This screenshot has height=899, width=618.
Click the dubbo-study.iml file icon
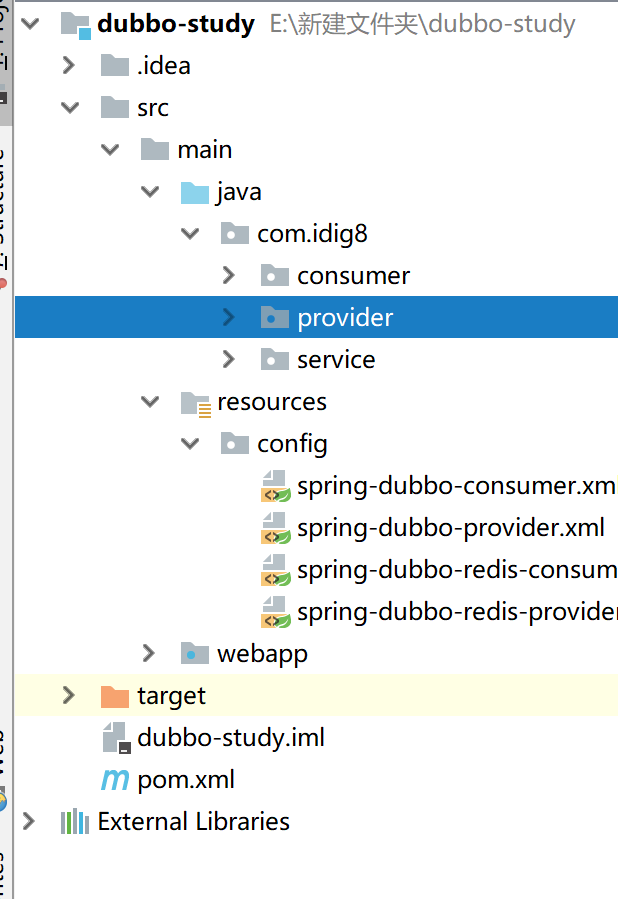click(115, 738)
